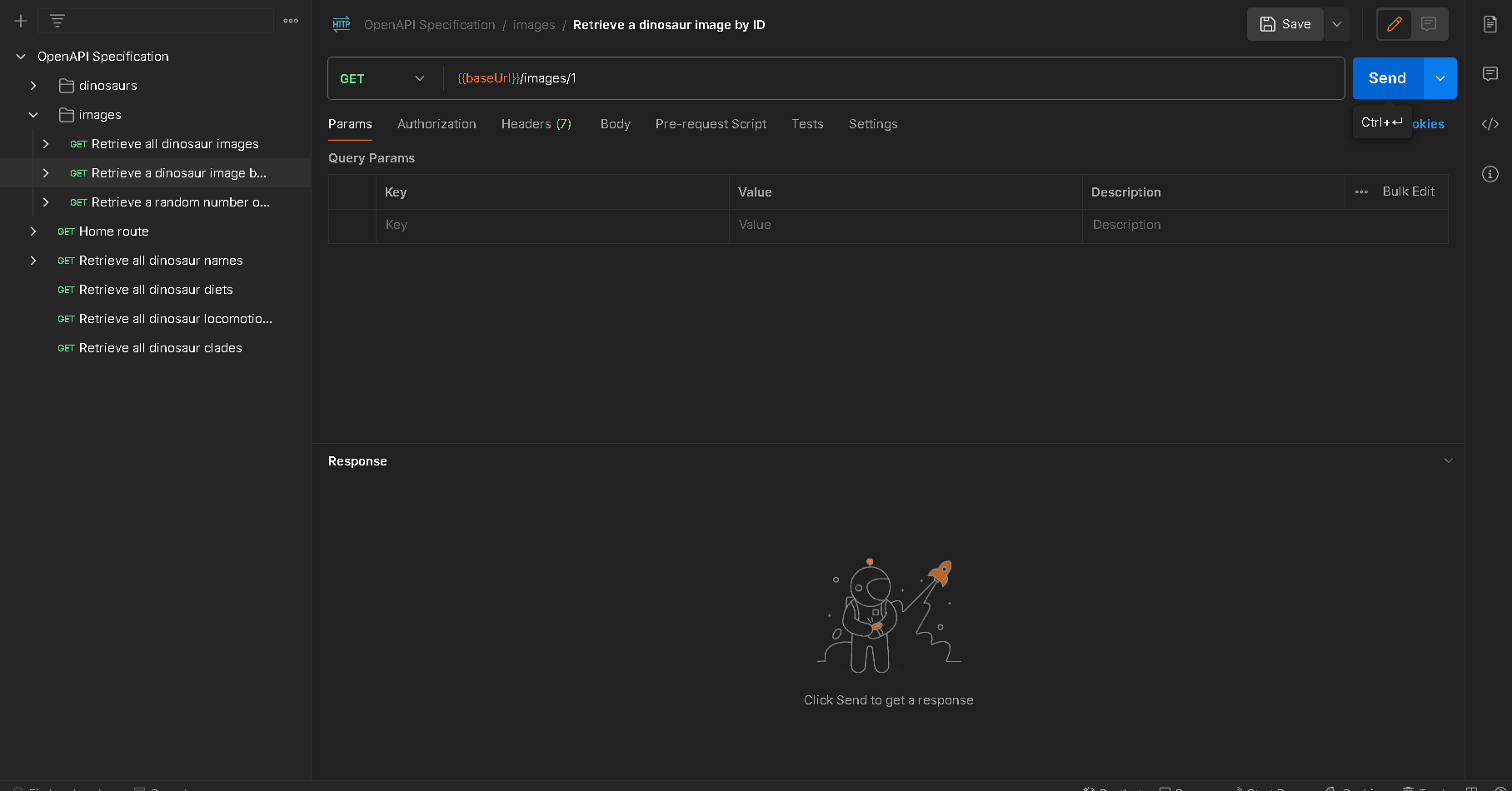
Task: Click the query param Key input field
Action: [x=551, y=225]
